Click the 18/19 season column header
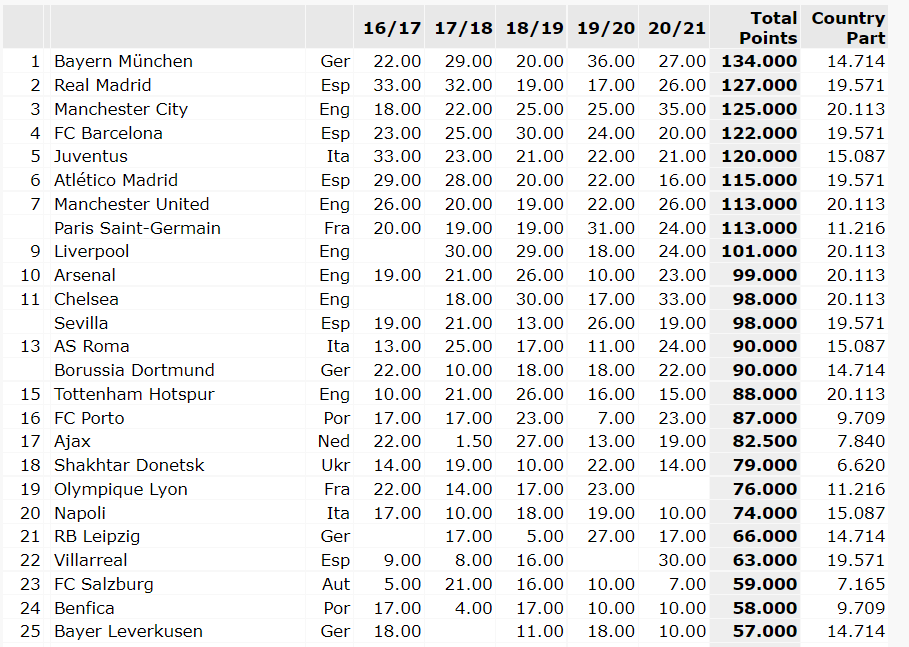This screenshot has width=909, height=647. 534,29
